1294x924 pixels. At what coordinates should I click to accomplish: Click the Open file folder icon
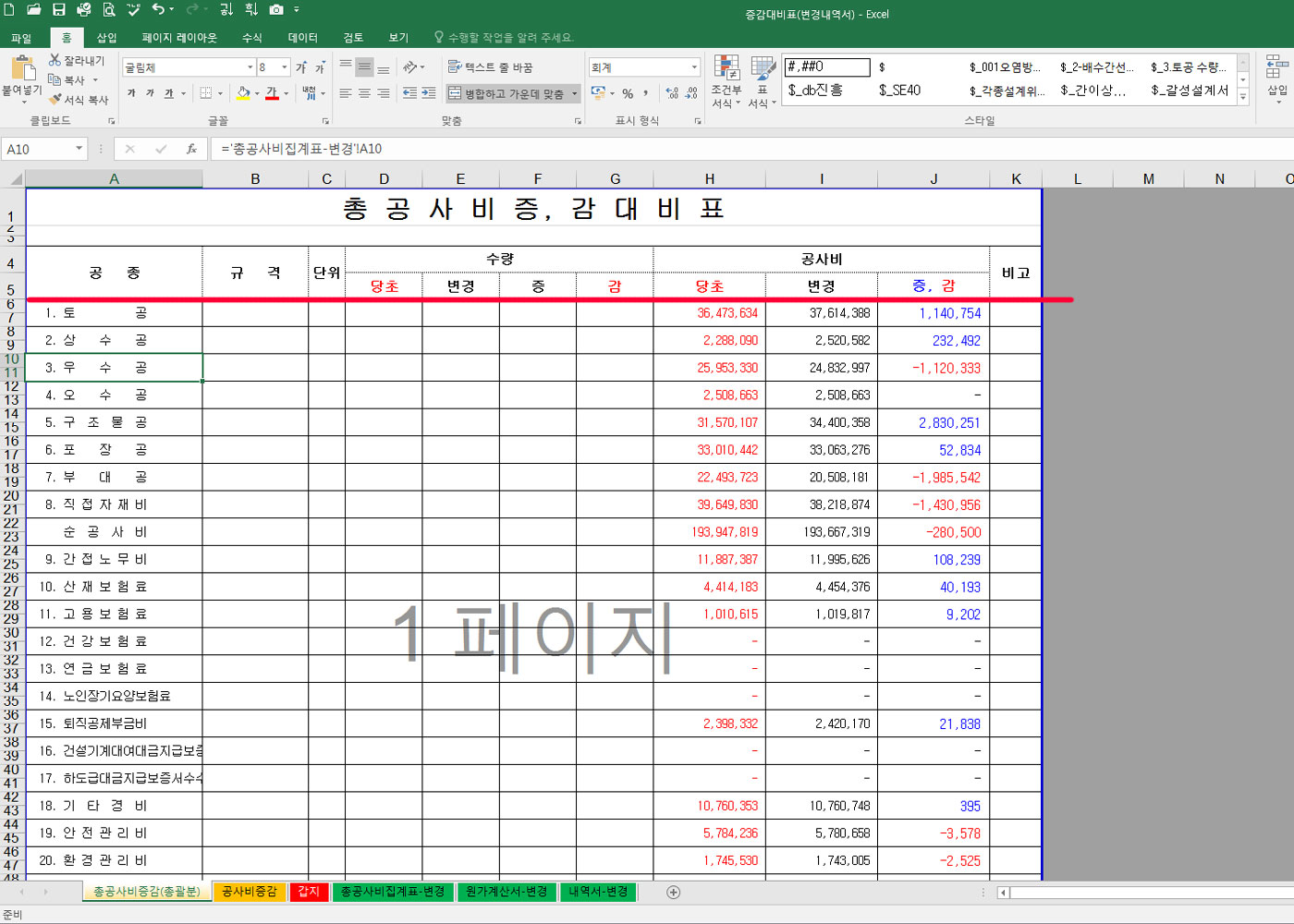[x=34, y=9]
